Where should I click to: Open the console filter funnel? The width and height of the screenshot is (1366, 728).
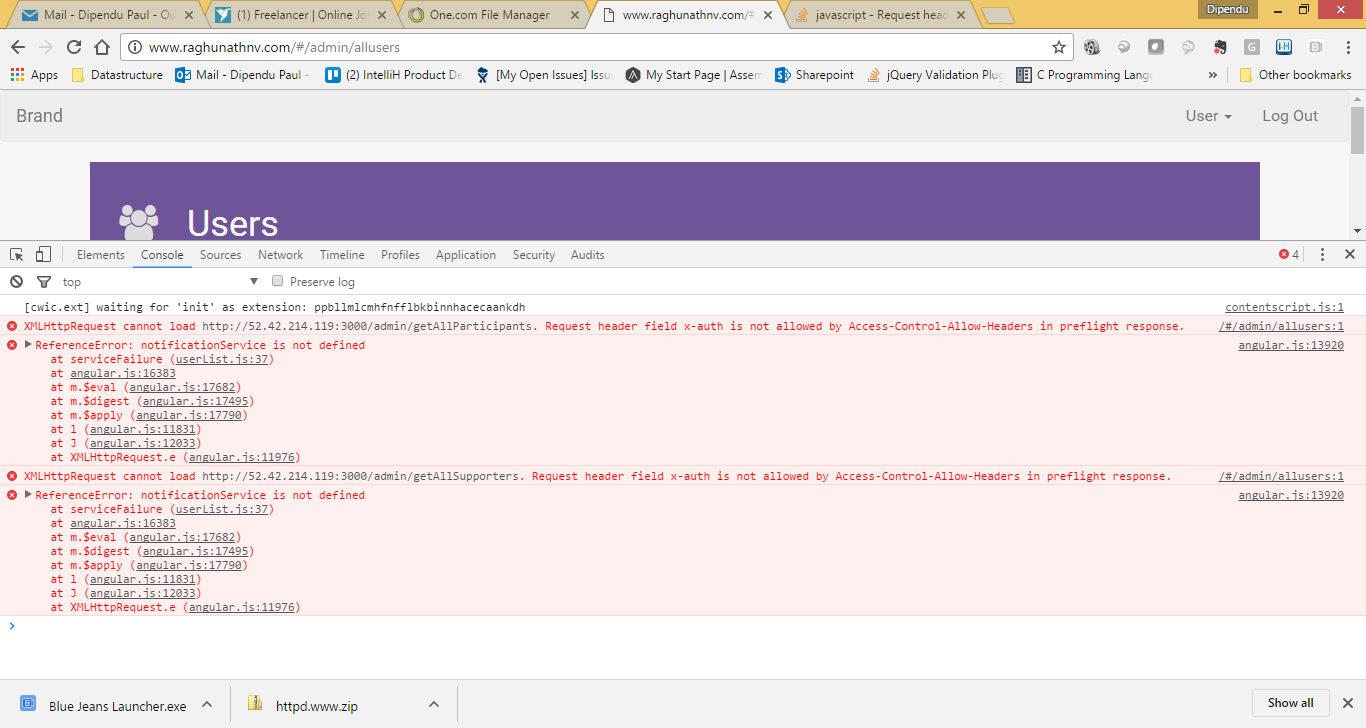(x=44, y=282)
